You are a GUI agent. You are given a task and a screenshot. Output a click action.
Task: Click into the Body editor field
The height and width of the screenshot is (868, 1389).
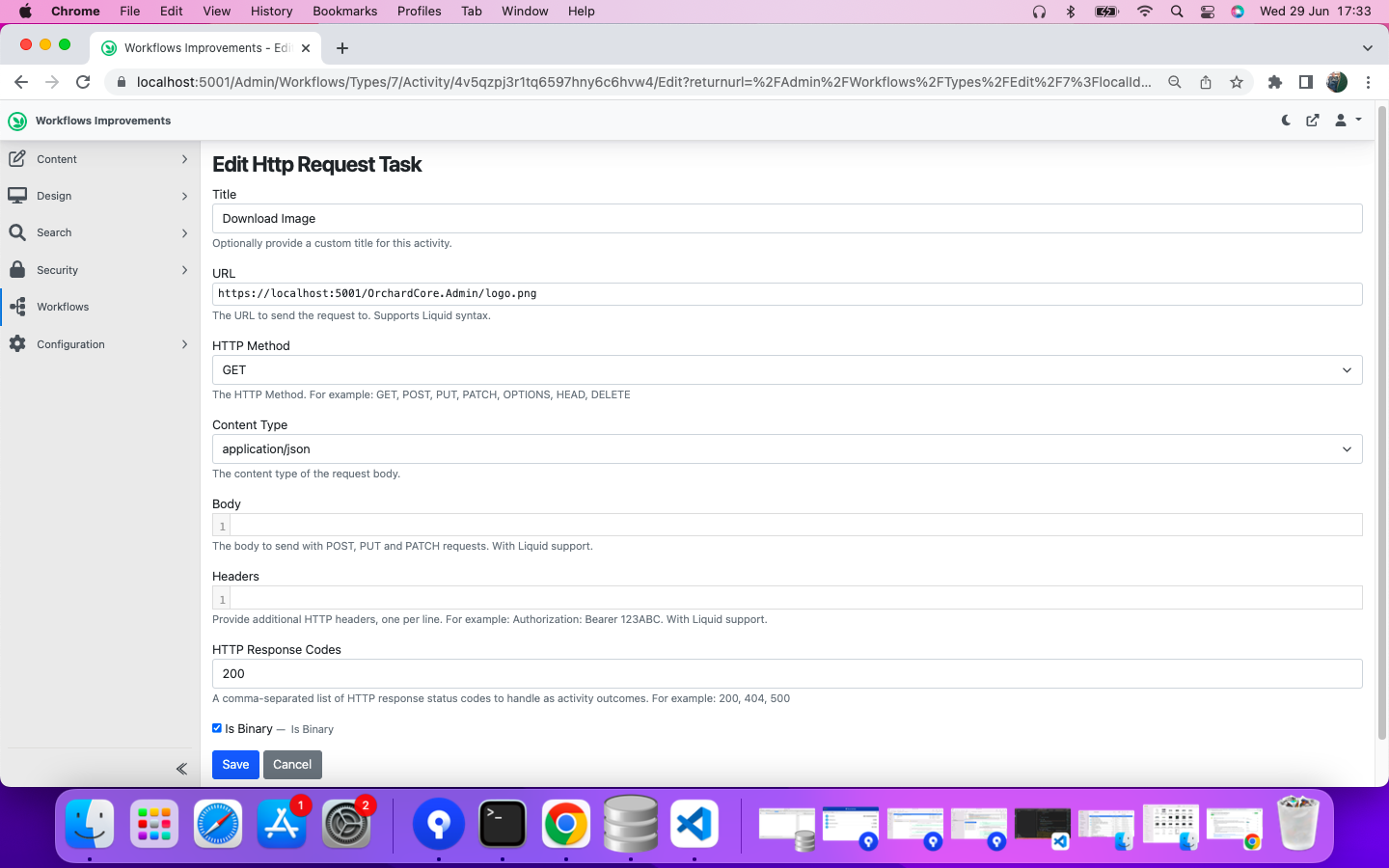pyautogui.click(x=787, y=526)
